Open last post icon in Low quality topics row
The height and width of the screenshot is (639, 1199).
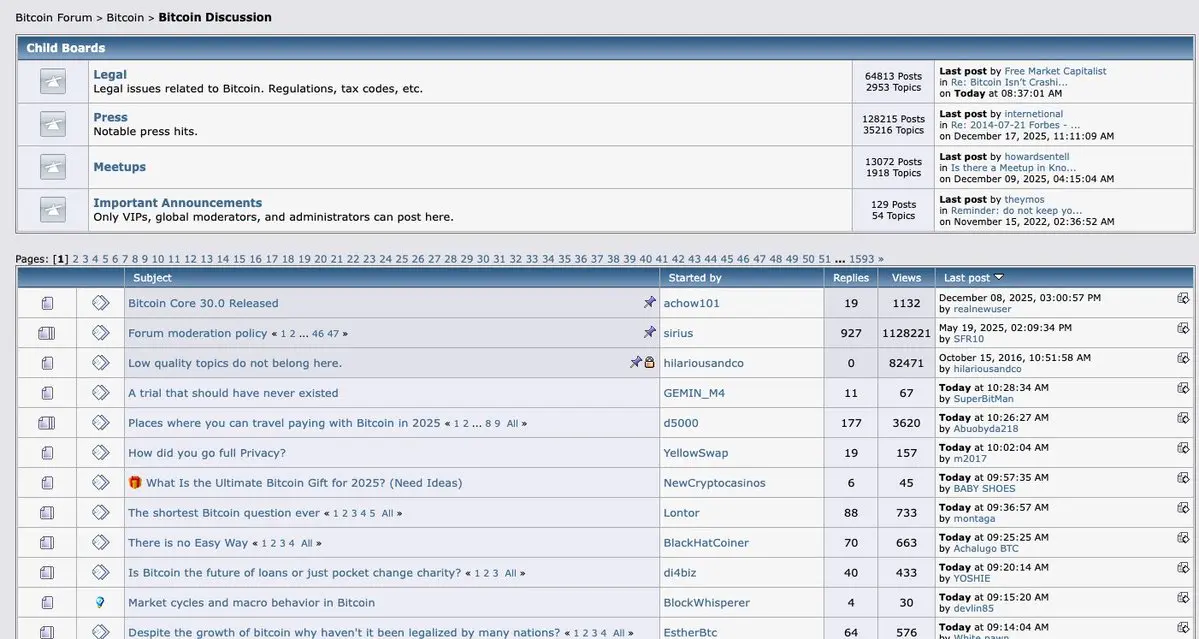coord(1183,358)
